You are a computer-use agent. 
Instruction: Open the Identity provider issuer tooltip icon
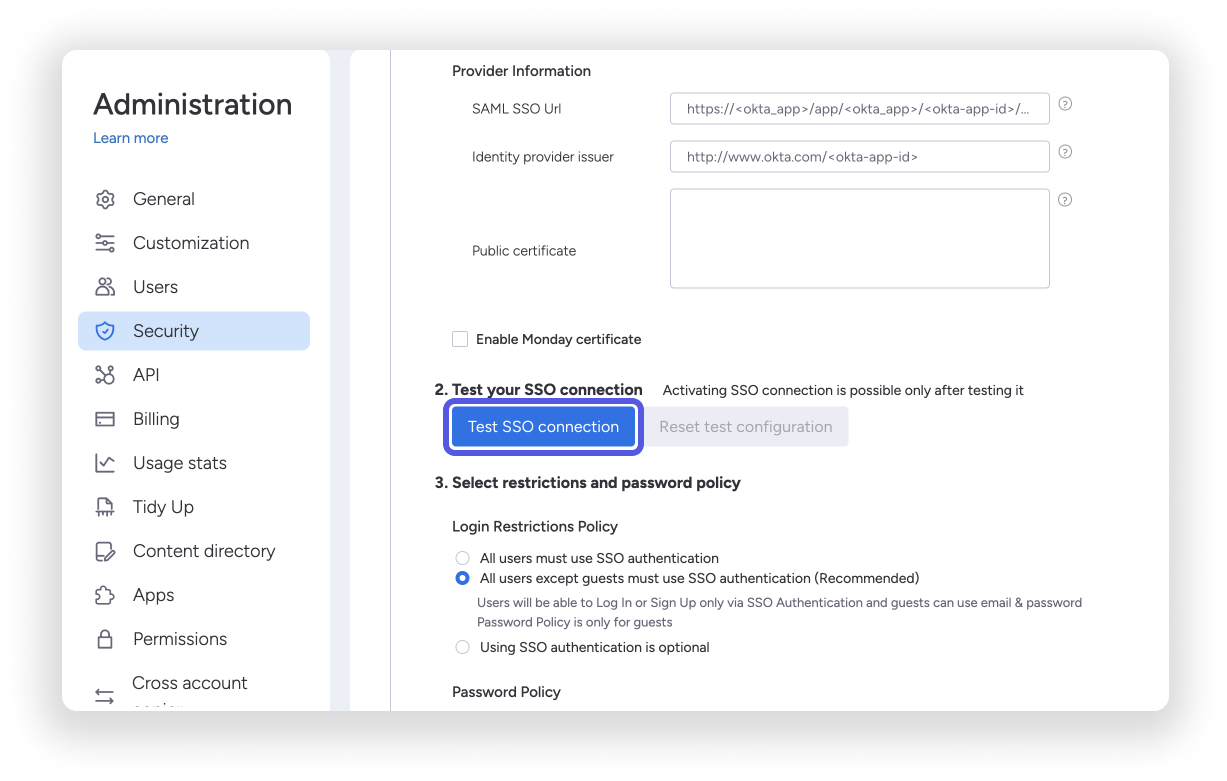coord(1065,152)
